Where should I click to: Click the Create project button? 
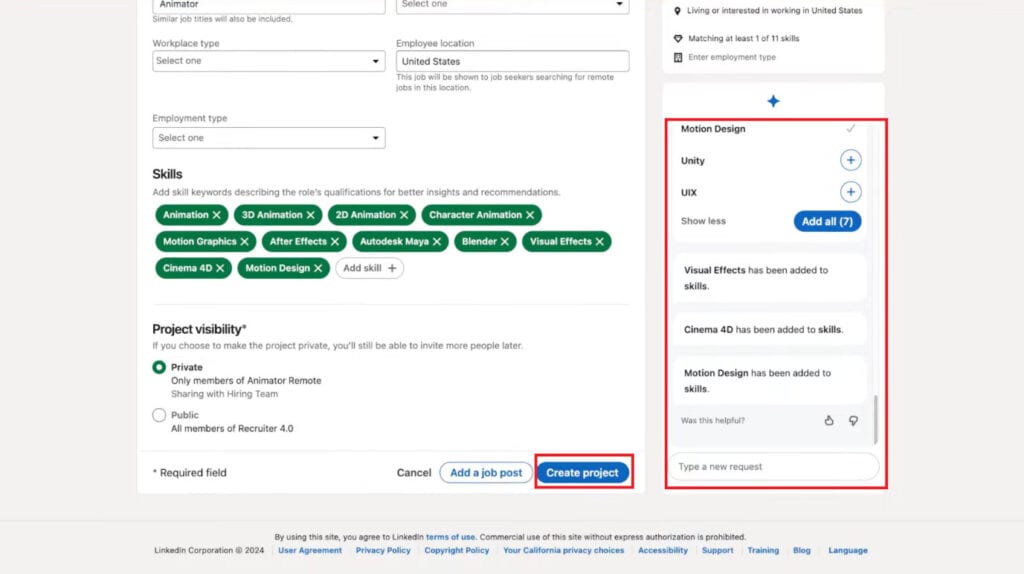583,473
